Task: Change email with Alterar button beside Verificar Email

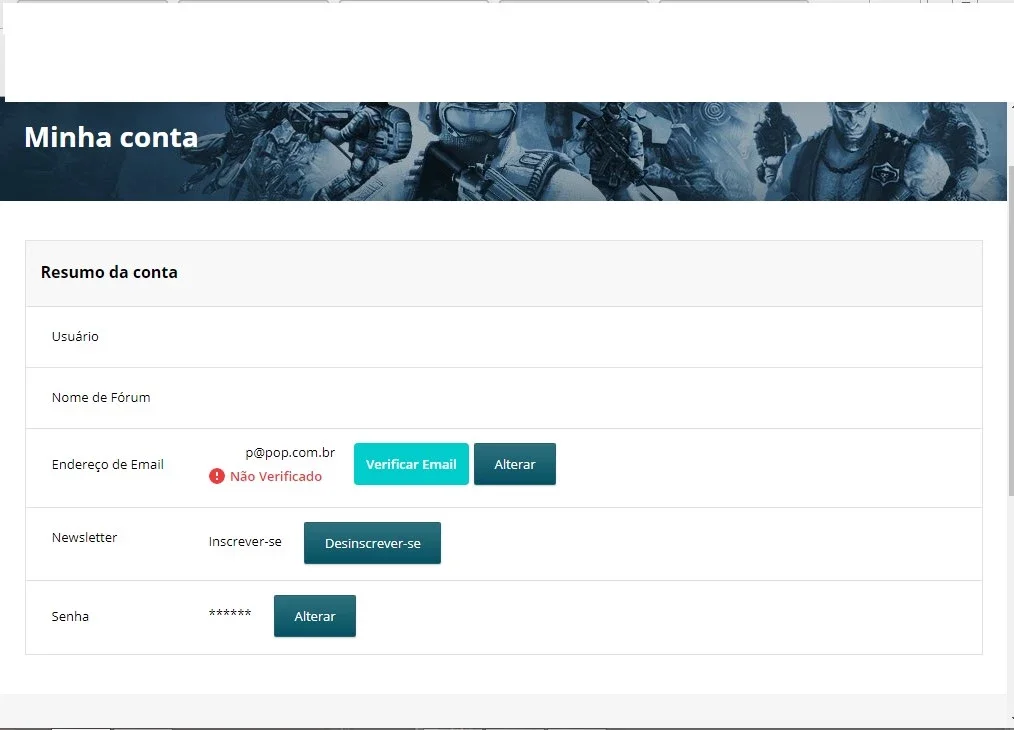Action: (515, 464)
